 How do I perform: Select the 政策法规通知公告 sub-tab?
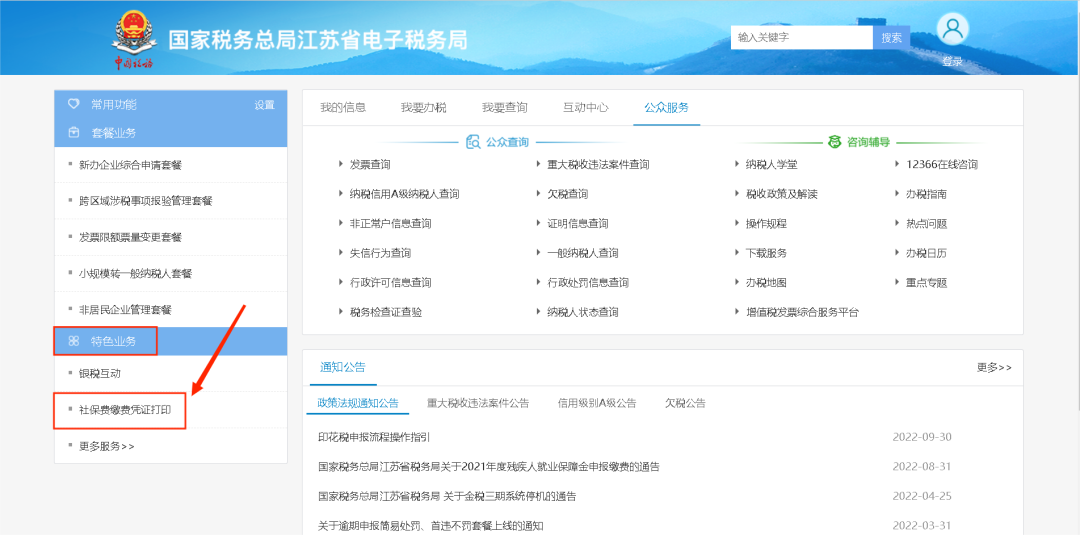tap(358, 403)
